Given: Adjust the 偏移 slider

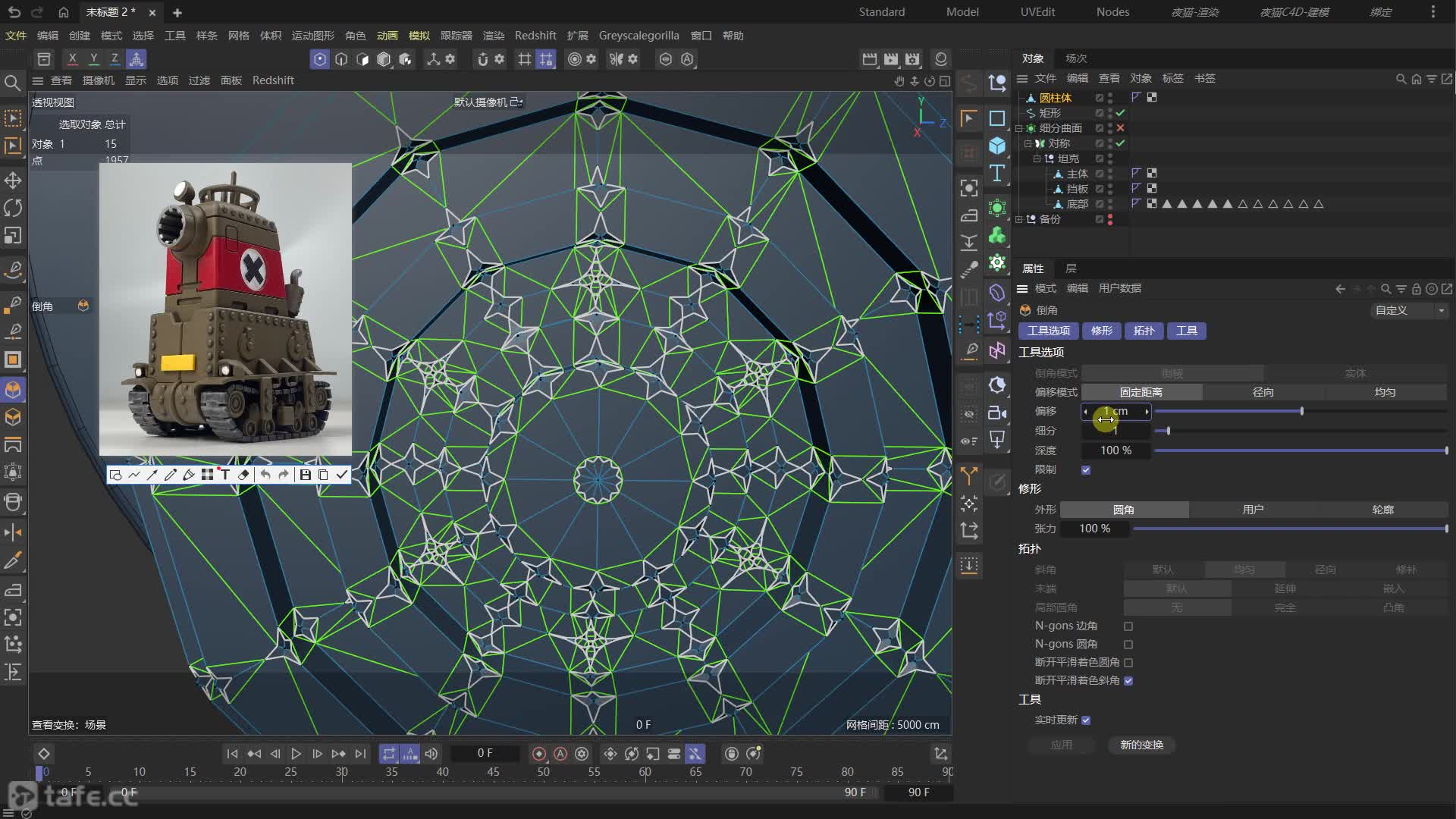Looking at the screenshot, I should tap(1301, 411).
